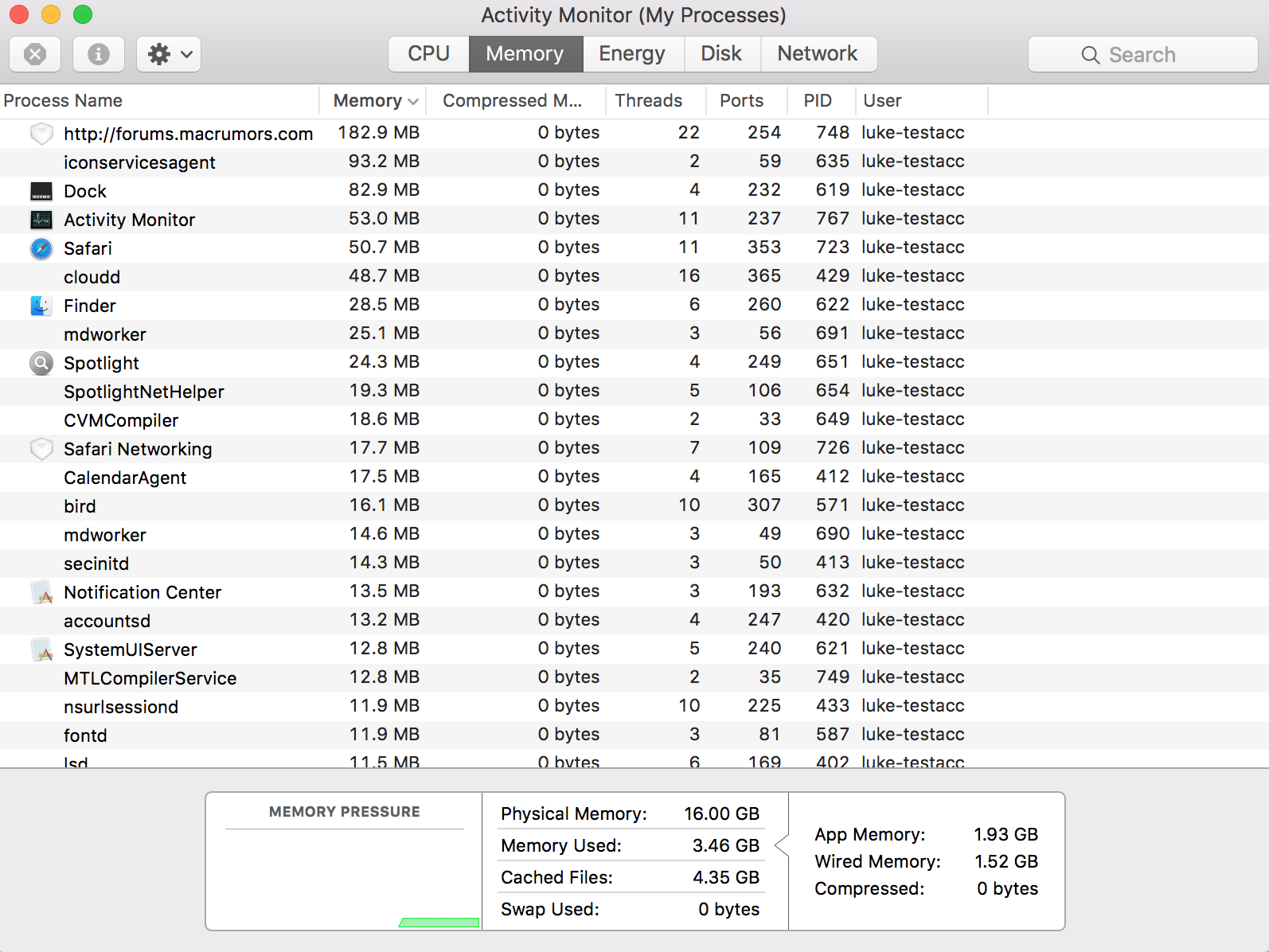Image resolution: width=1269 pixels, height=952 pixels.
Task: Select the bird process row
Action: [x=634, y=505]
